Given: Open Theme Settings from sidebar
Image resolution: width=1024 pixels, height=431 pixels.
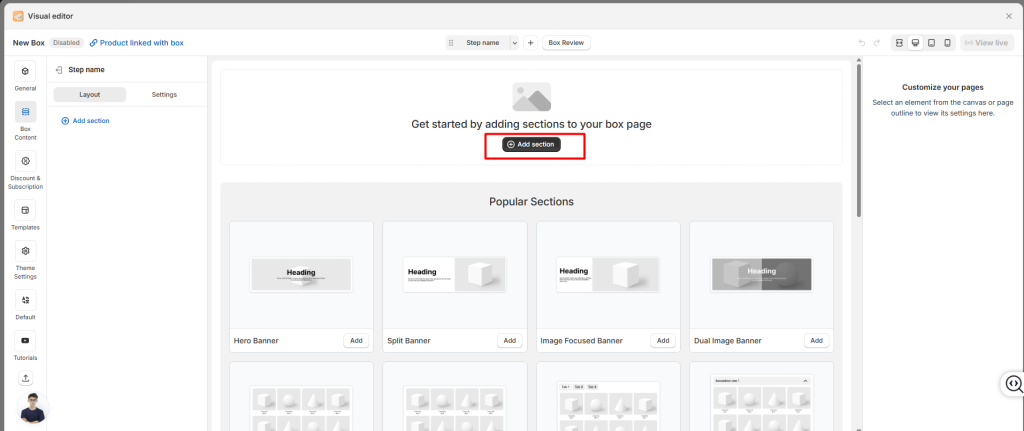Looking at the screenshot, I should click(25, 252).
